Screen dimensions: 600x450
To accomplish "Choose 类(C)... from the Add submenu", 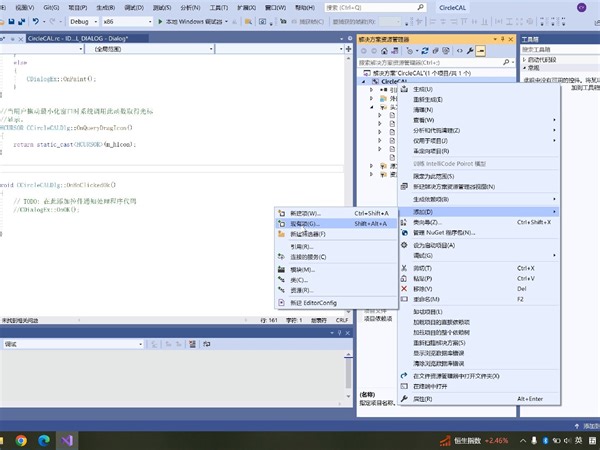I will tap(335, 280).
